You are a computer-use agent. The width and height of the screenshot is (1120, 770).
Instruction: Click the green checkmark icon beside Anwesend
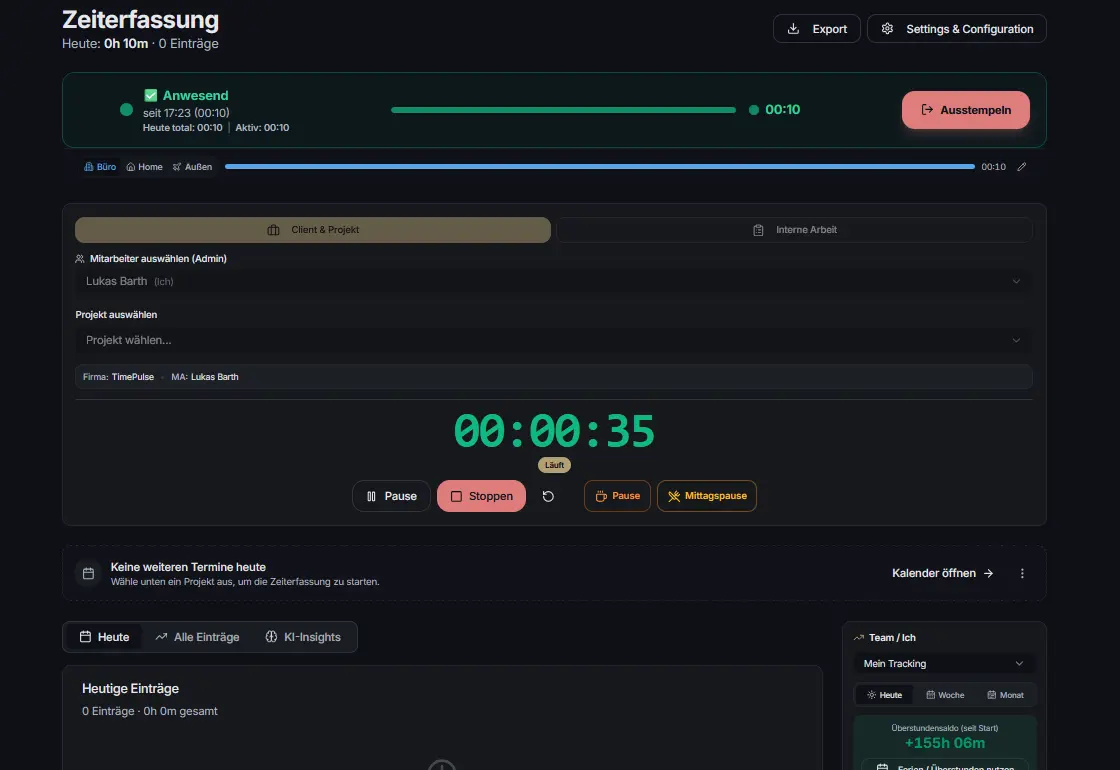coord(151,95)
